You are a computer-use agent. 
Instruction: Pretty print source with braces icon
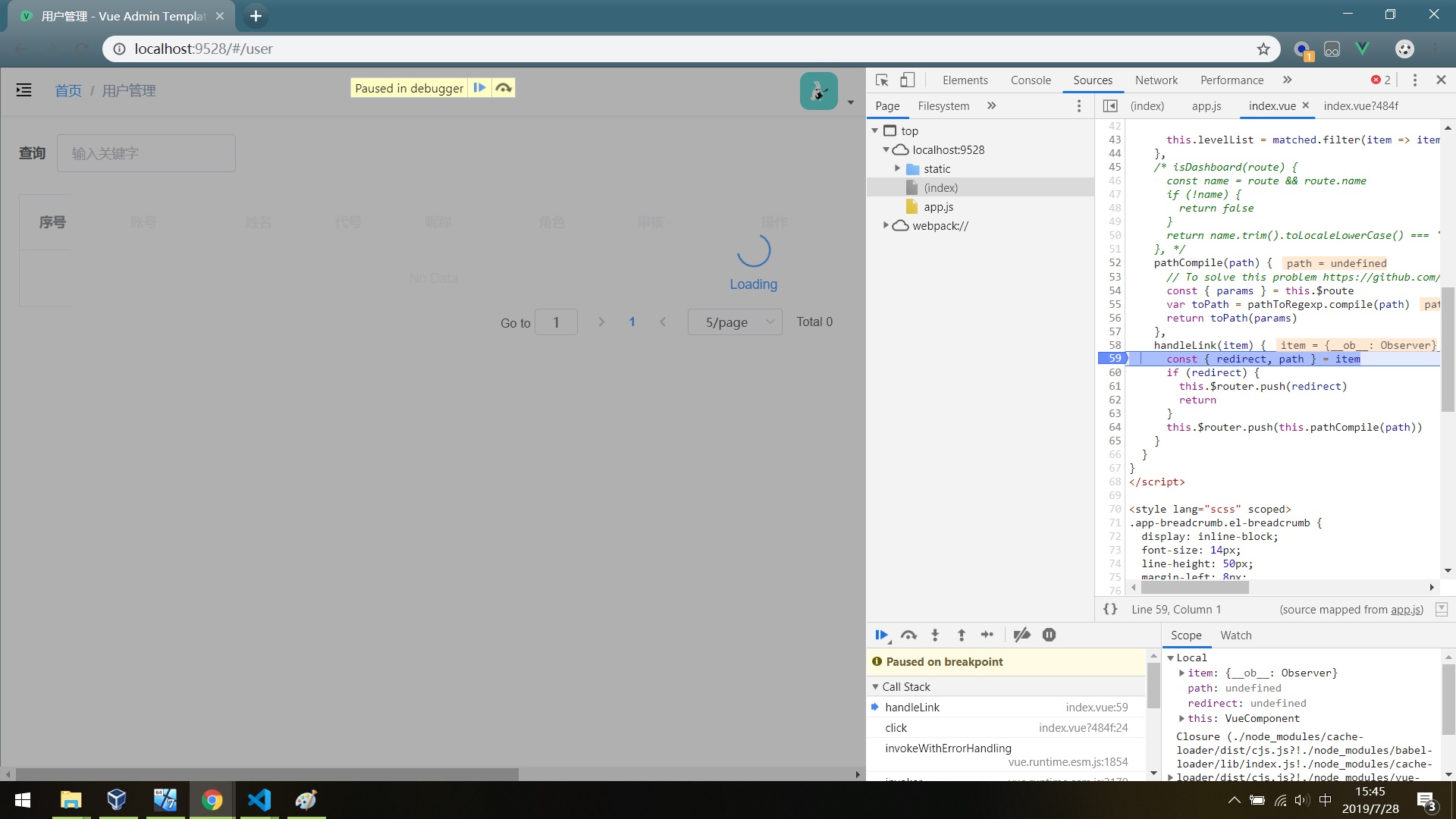pos(1110,609)
